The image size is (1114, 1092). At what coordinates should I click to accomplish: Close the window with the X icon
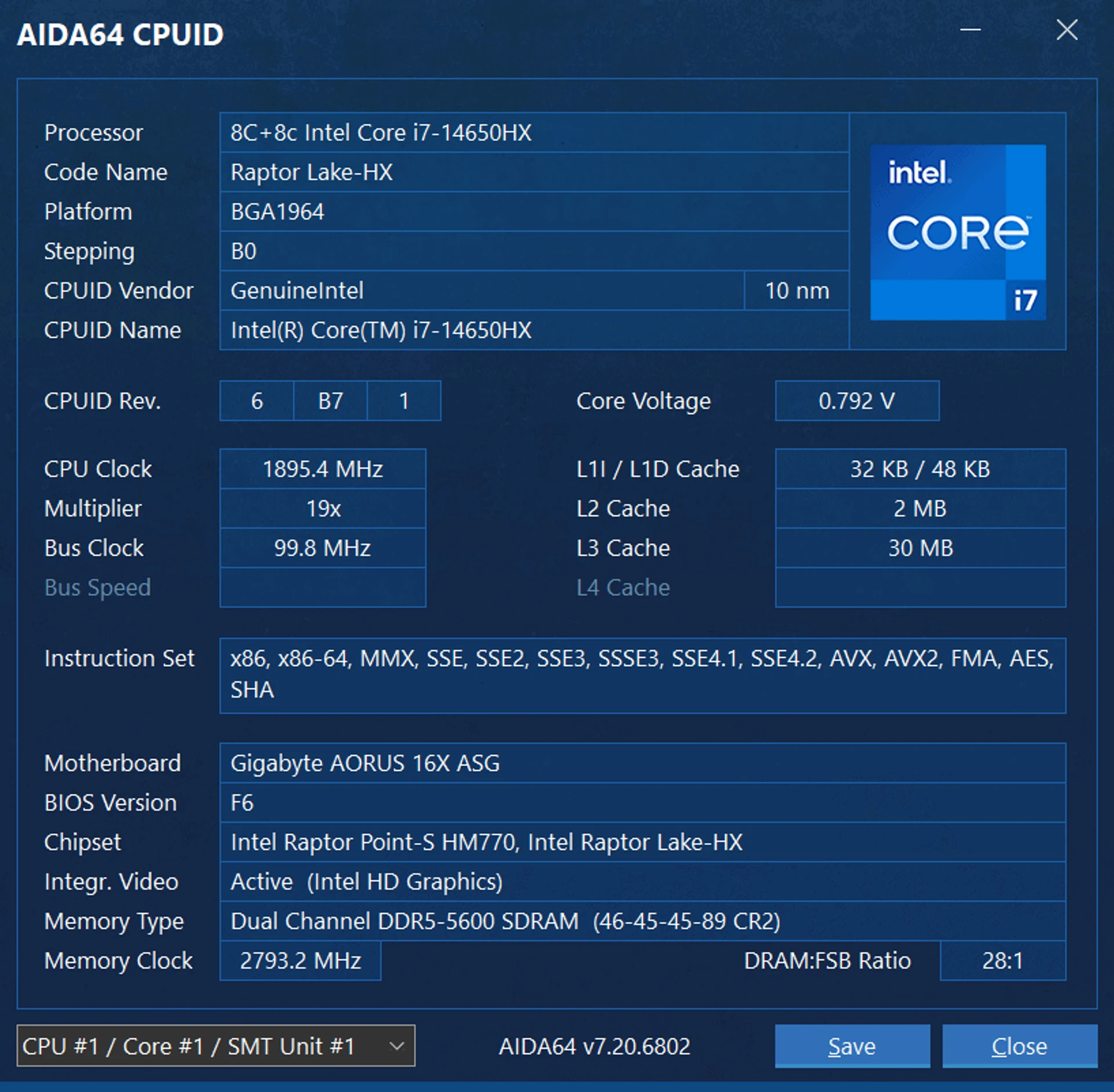point(1067,30)
